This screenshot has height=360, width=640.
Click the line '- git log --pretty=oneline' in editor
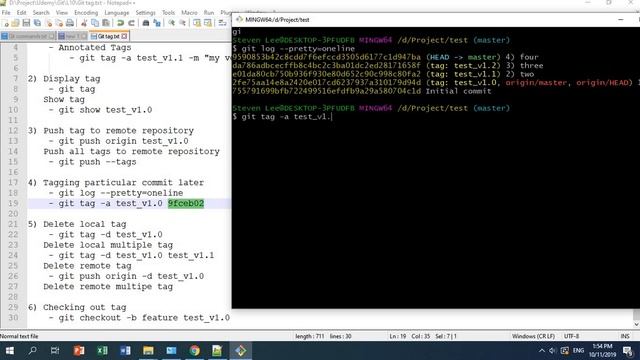116,193
